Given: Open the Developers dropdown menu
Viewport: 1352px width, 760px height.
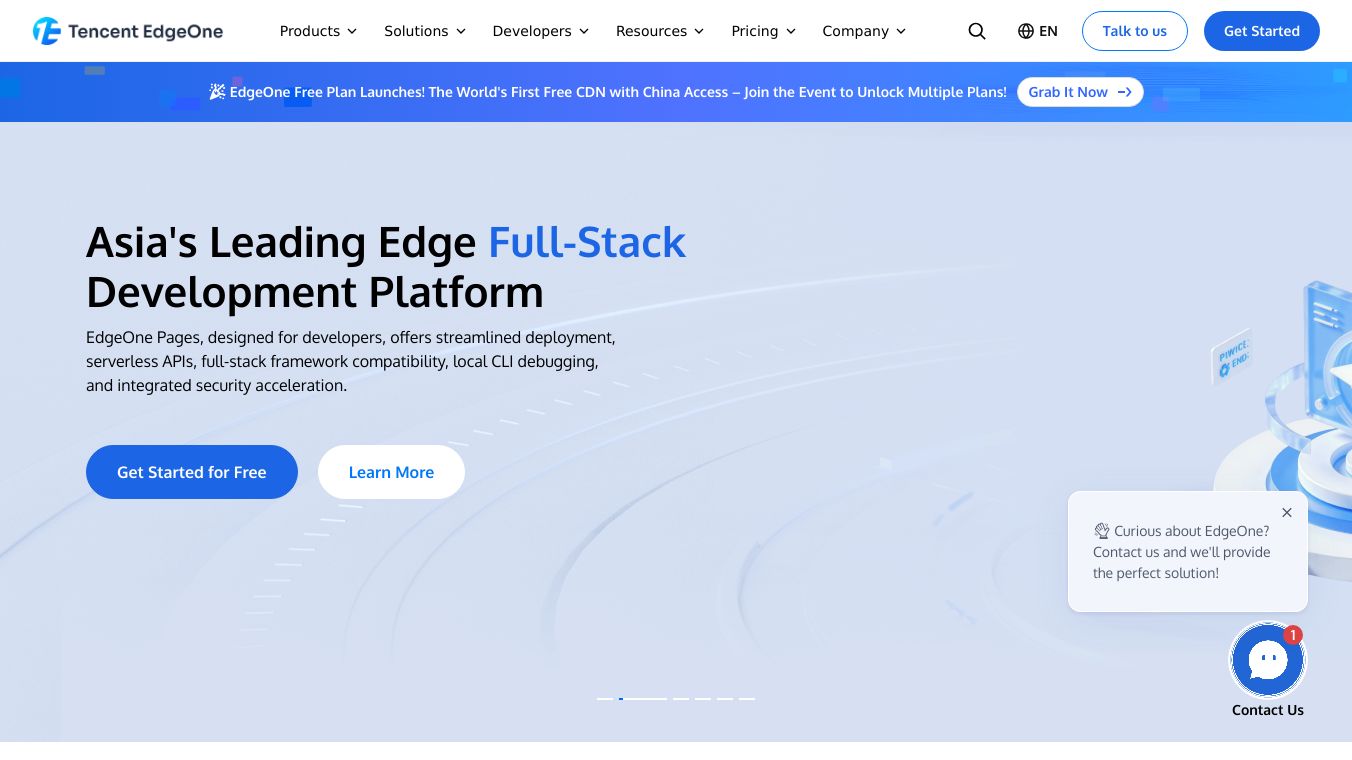Looking at the screenshot, I should coord(541,31).
